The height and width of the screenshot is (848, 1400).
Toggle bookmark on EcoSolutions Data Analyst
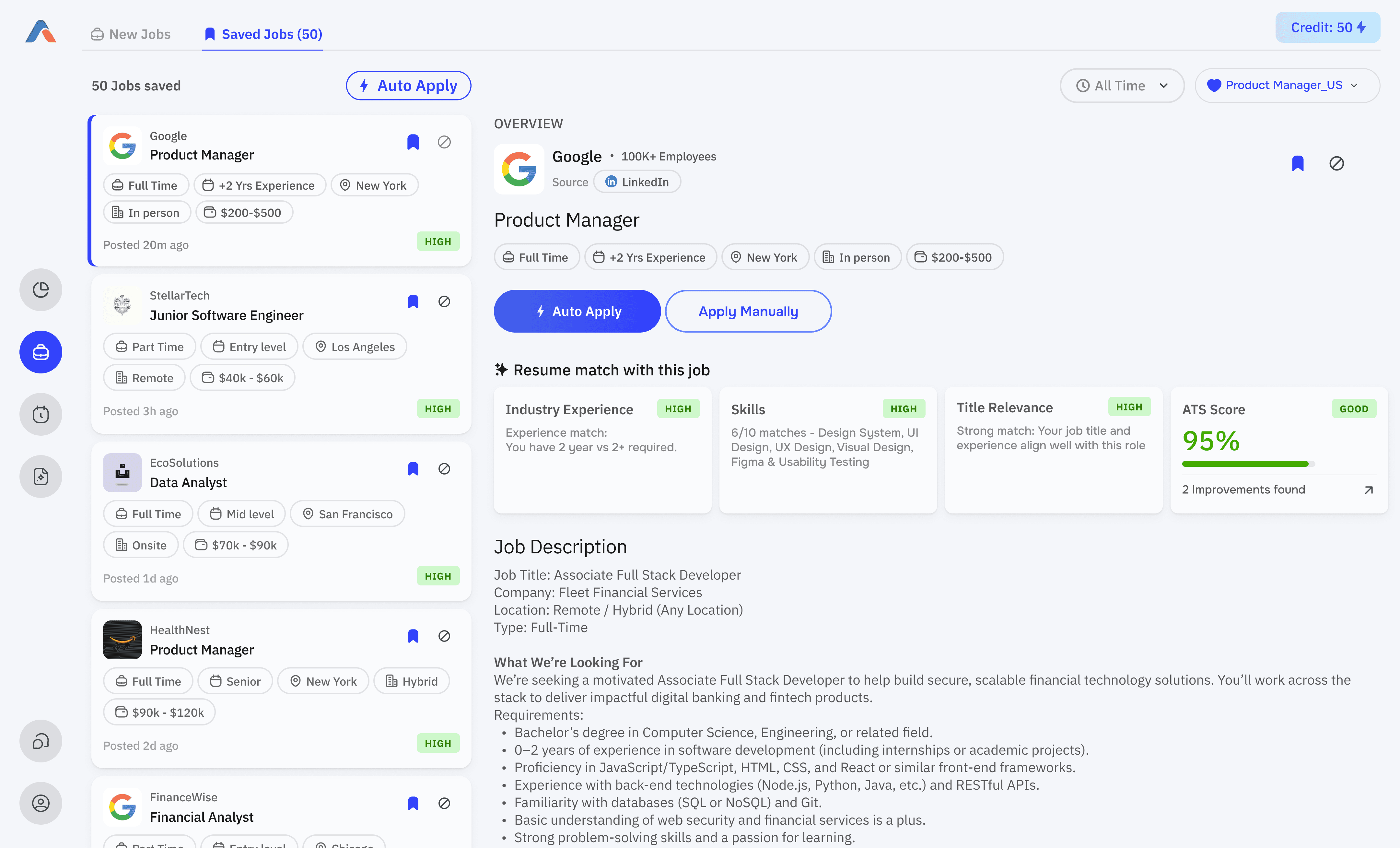click(x=413, y=468)
